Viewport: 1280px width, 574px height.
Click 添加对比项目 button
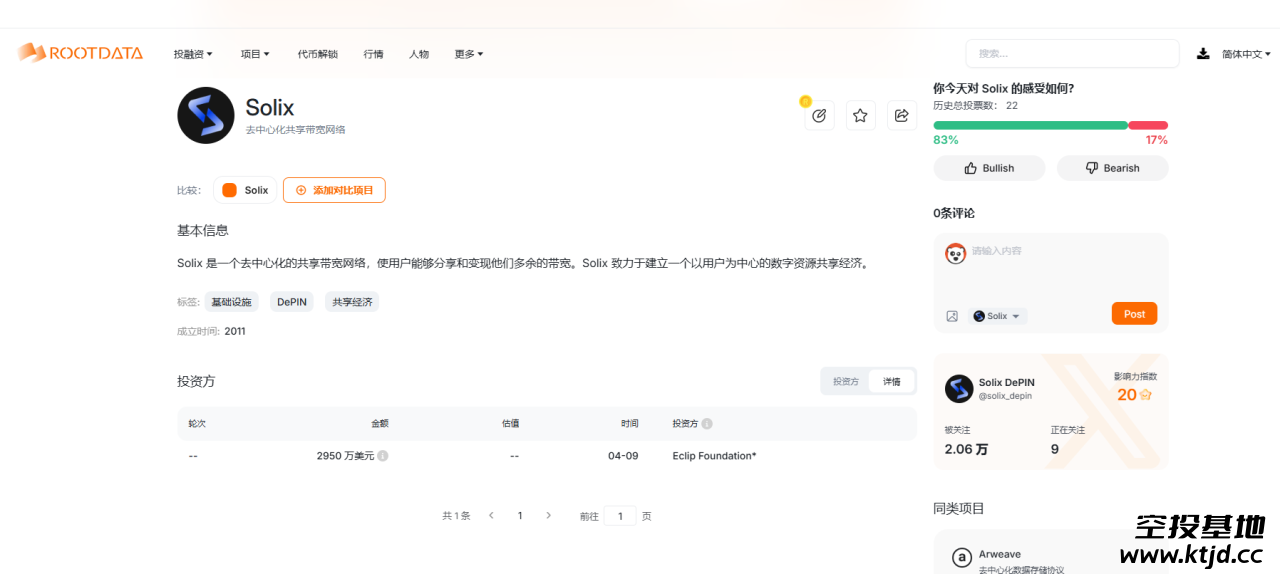334,190
